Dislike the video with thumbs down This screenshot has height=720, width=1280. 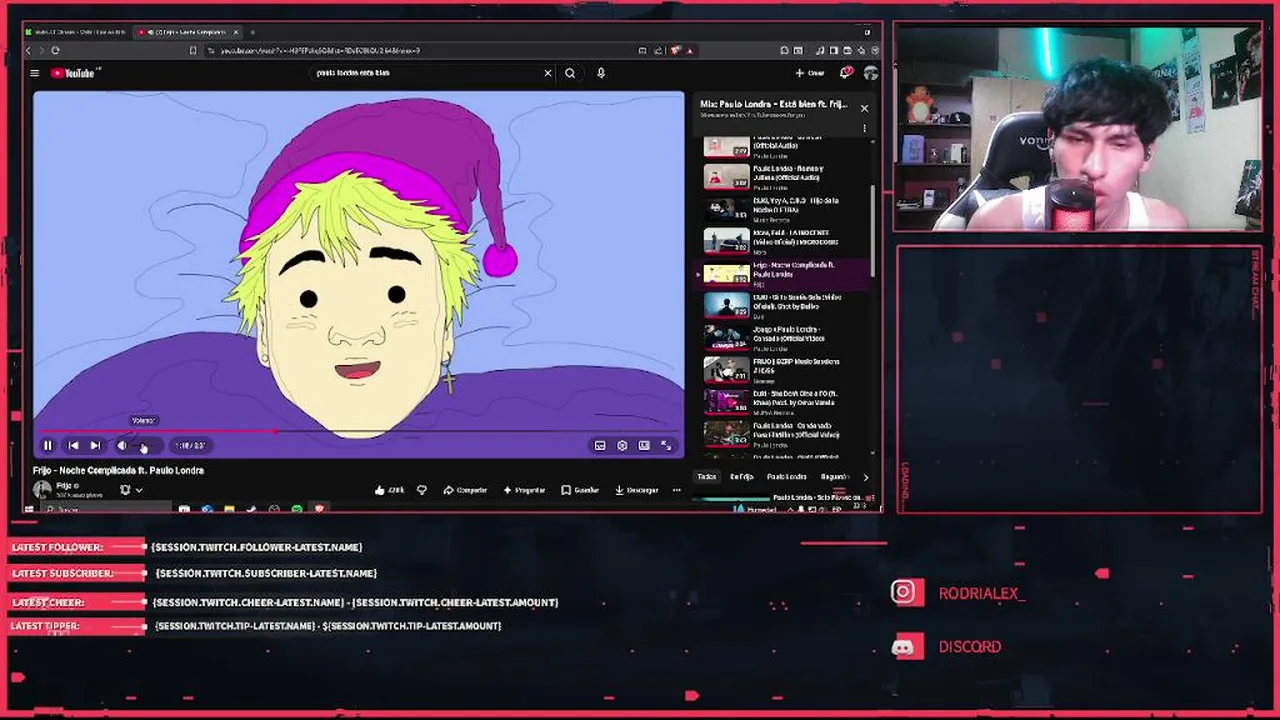click(422, 490)
